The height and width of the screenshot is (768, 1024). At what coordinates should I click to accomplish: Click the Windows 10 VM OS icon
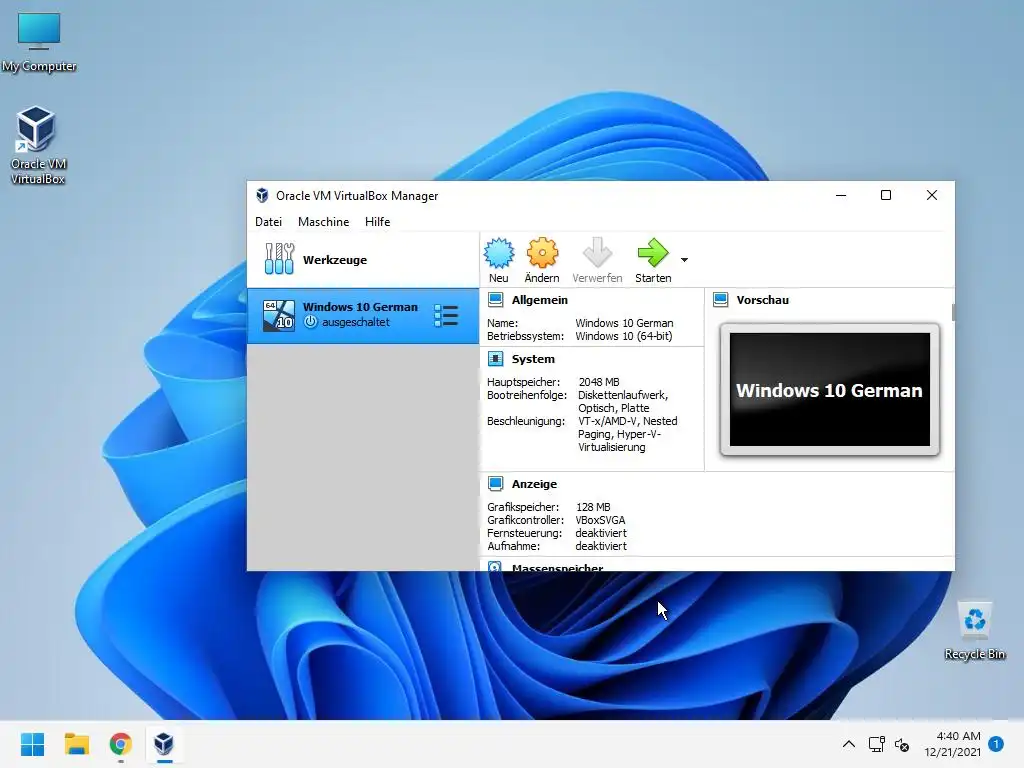tap(279, 315)
